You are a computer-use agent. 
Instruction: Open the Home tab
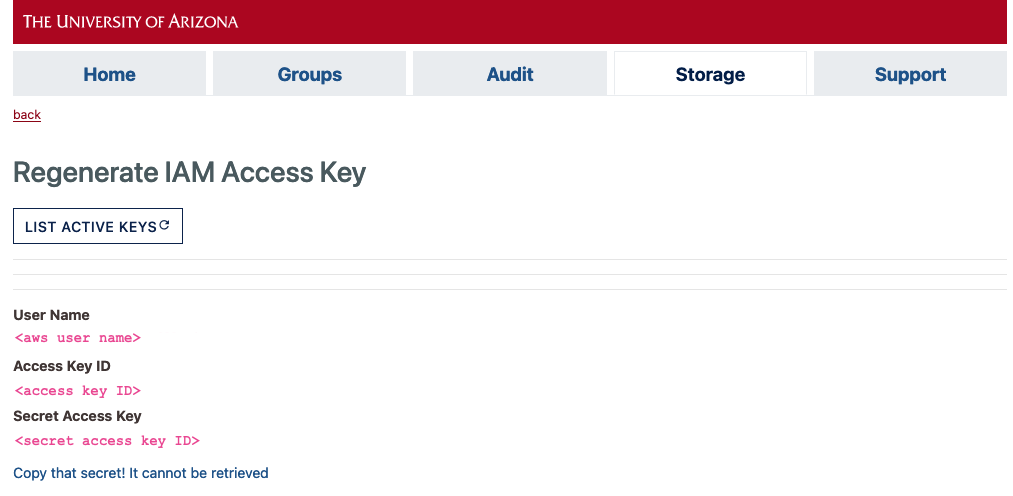point(109,74)
